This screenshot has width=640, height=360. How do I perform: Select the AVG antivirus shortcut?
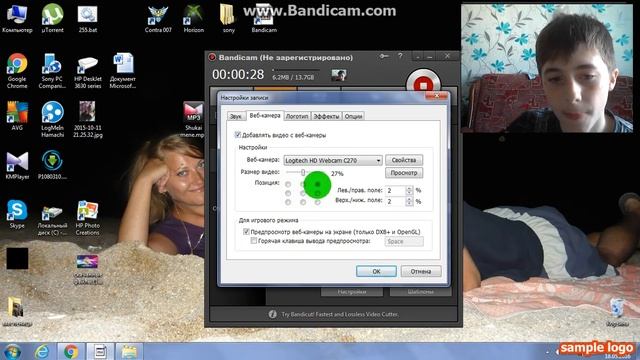pyautogui.click(x=17, y=116)
